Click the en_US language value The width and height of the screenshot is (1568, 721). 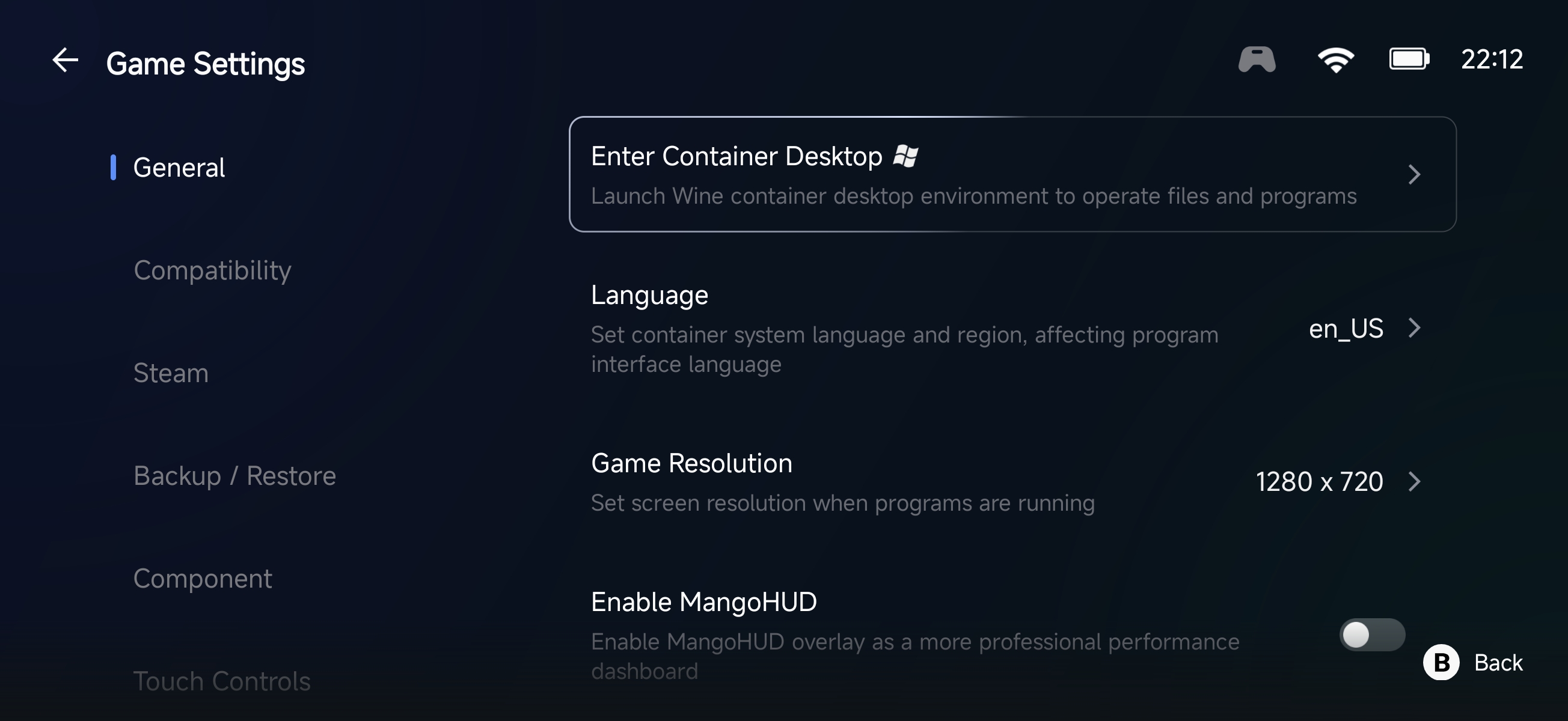coord(1346,329)
